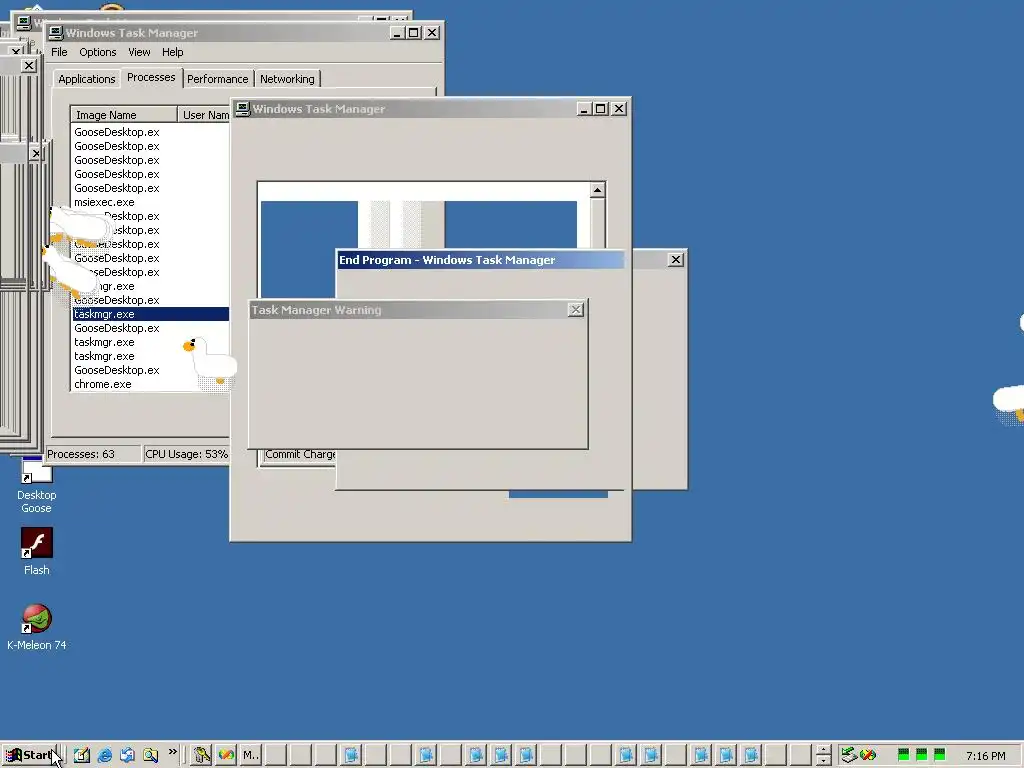Screen dimensions: 1024x768
Task: Click the Show Desktop quick launch icon
Action: pyautogui.click(x=82, y=755)
